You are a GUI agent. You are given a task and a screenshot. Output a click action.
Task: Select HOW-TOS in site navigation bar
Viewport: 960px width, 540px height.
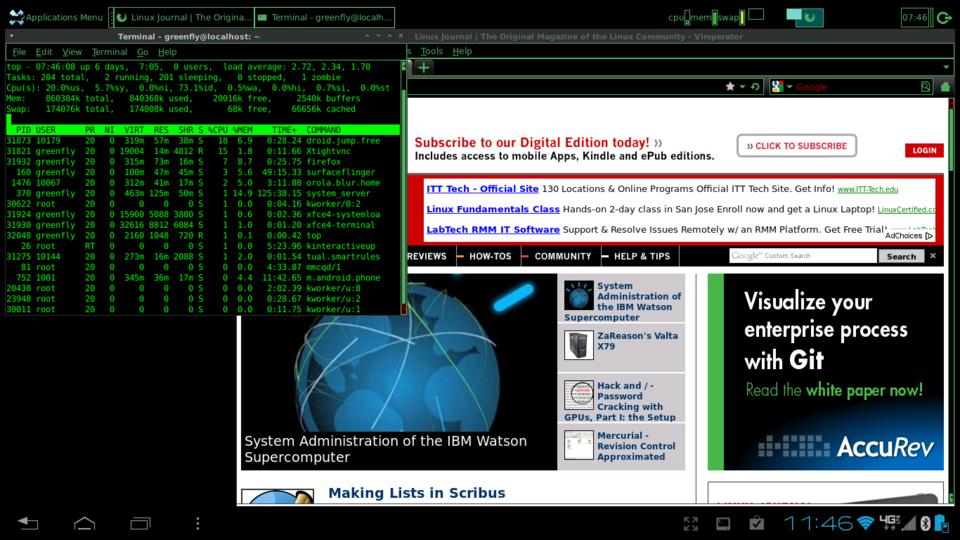489,256
